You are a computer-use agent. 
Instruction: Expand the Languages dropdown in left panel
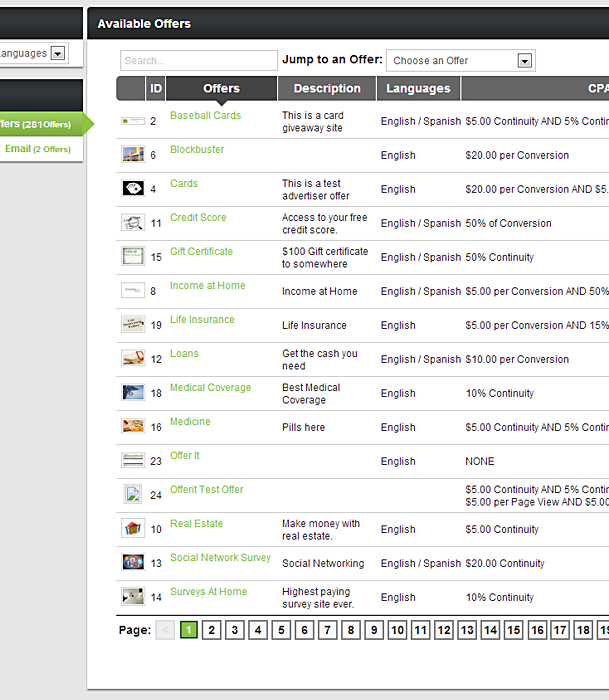(x=57, y=54)
